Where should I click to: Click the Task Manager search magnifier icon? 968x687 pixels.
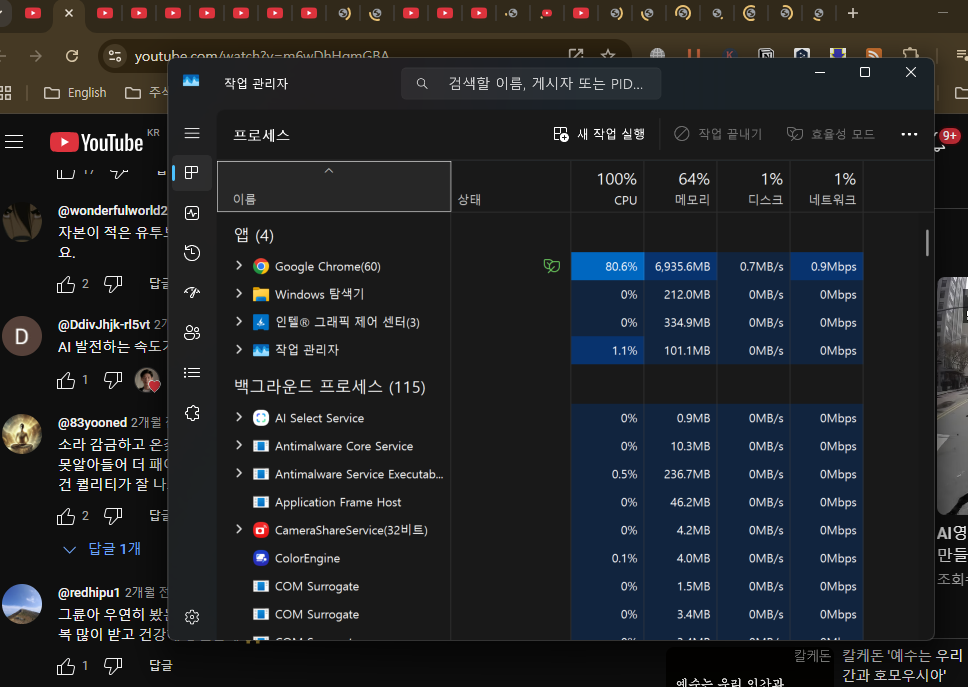tap(422, 83)
